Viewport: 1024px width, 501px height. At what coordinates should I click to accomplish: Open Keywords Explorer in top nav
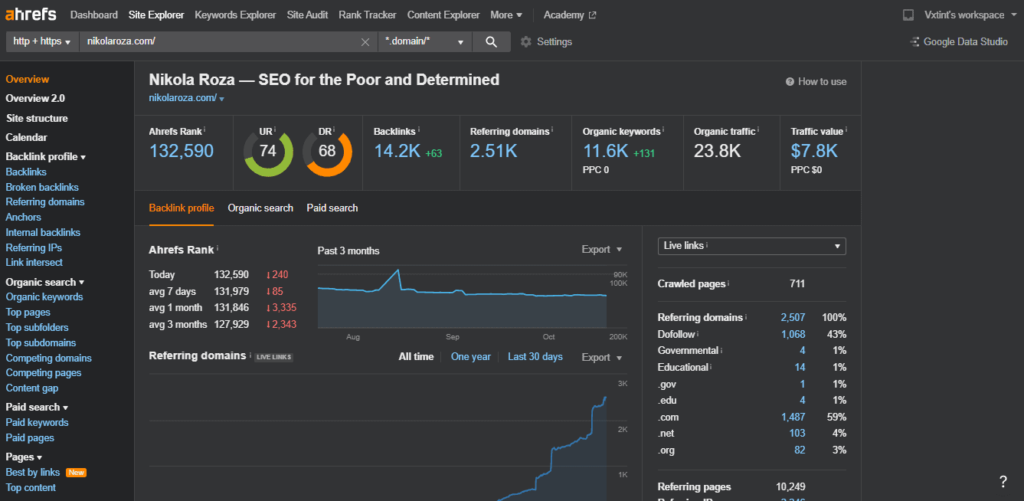[235, 14]
